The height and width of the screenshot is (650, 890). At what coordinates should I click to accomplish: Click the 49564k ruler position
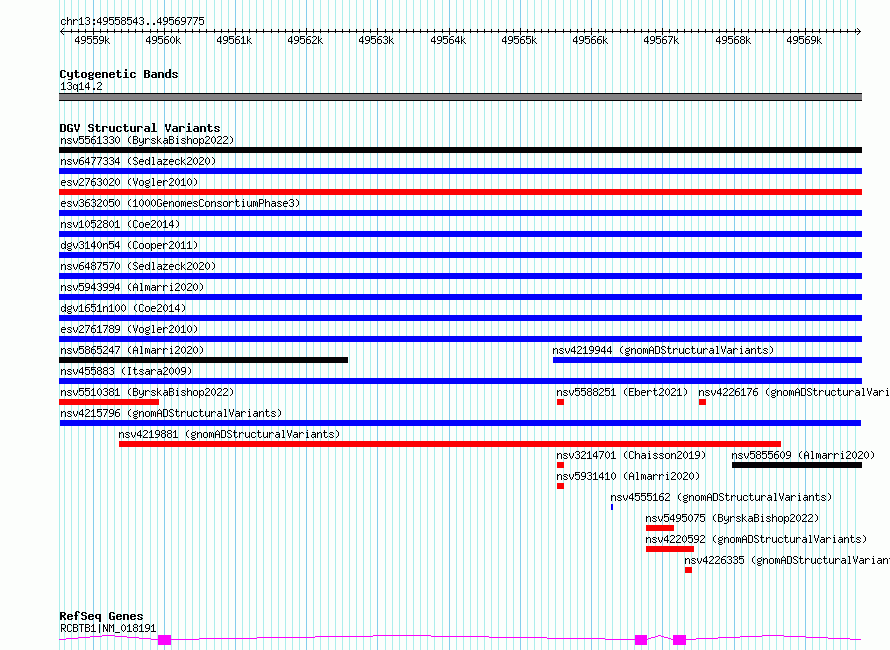(x=448, y=40)
